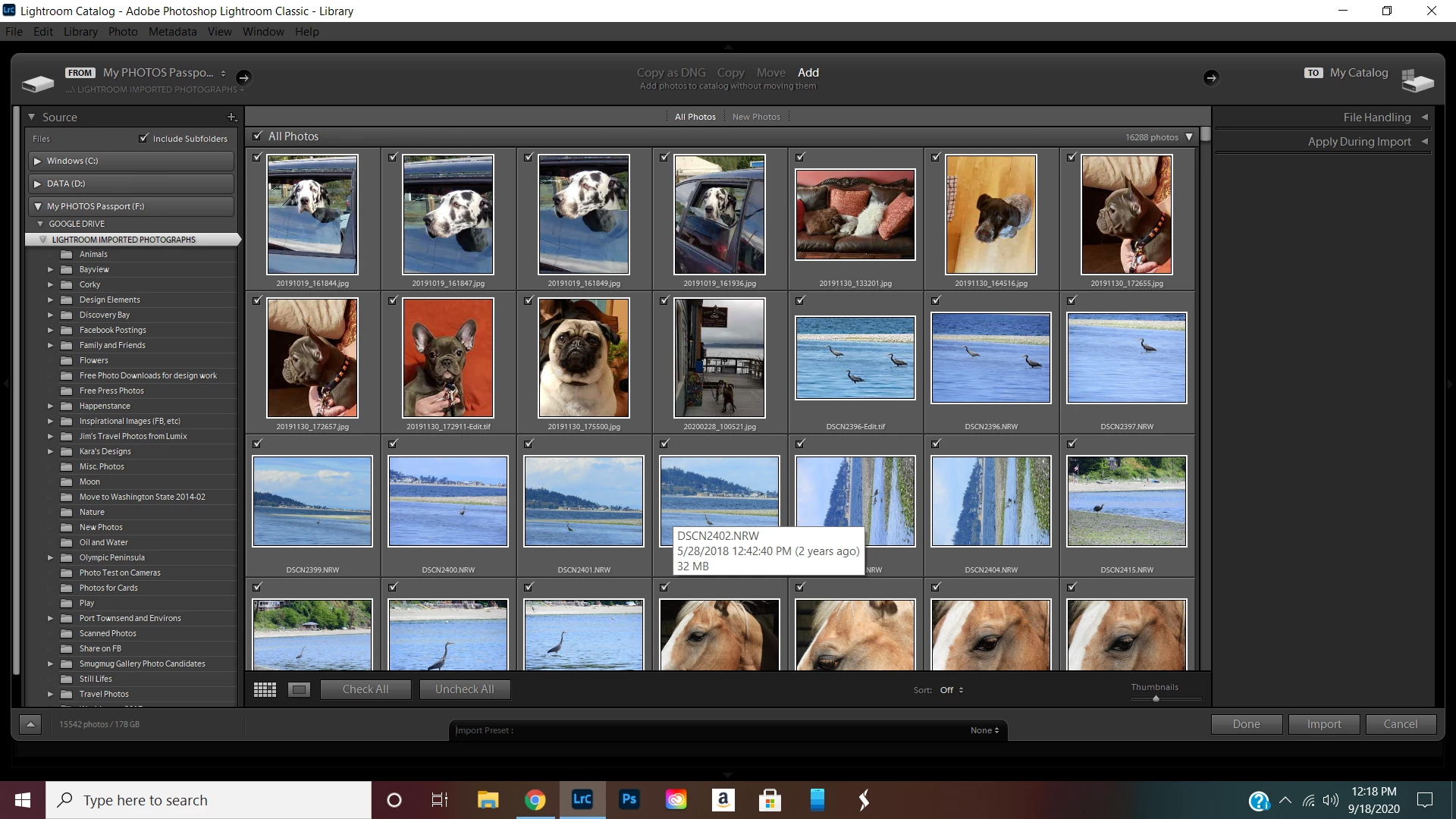Viewport: 1456px width, 819px height.
Task: Click the Uncheck All button
Action: coord(464,689)
